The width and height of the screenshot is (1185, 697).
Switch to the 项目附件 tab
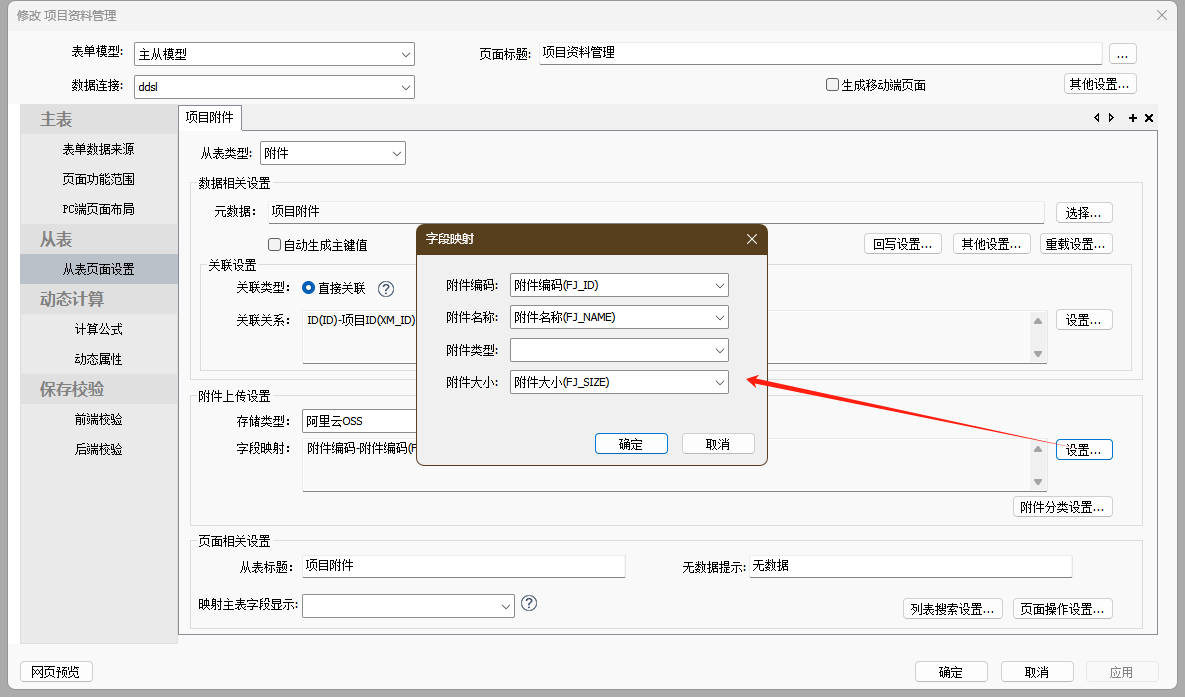210,118
